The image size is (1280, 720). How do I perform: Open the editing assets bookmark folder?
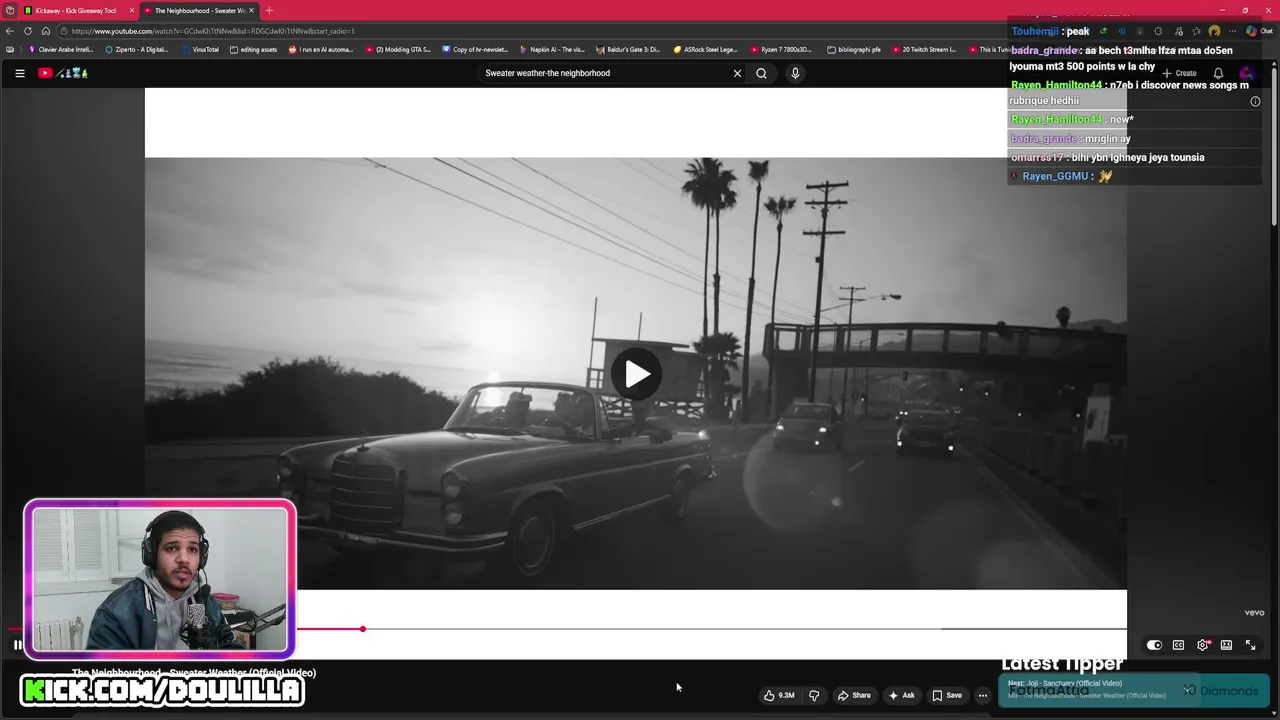[x=253, y=49]
